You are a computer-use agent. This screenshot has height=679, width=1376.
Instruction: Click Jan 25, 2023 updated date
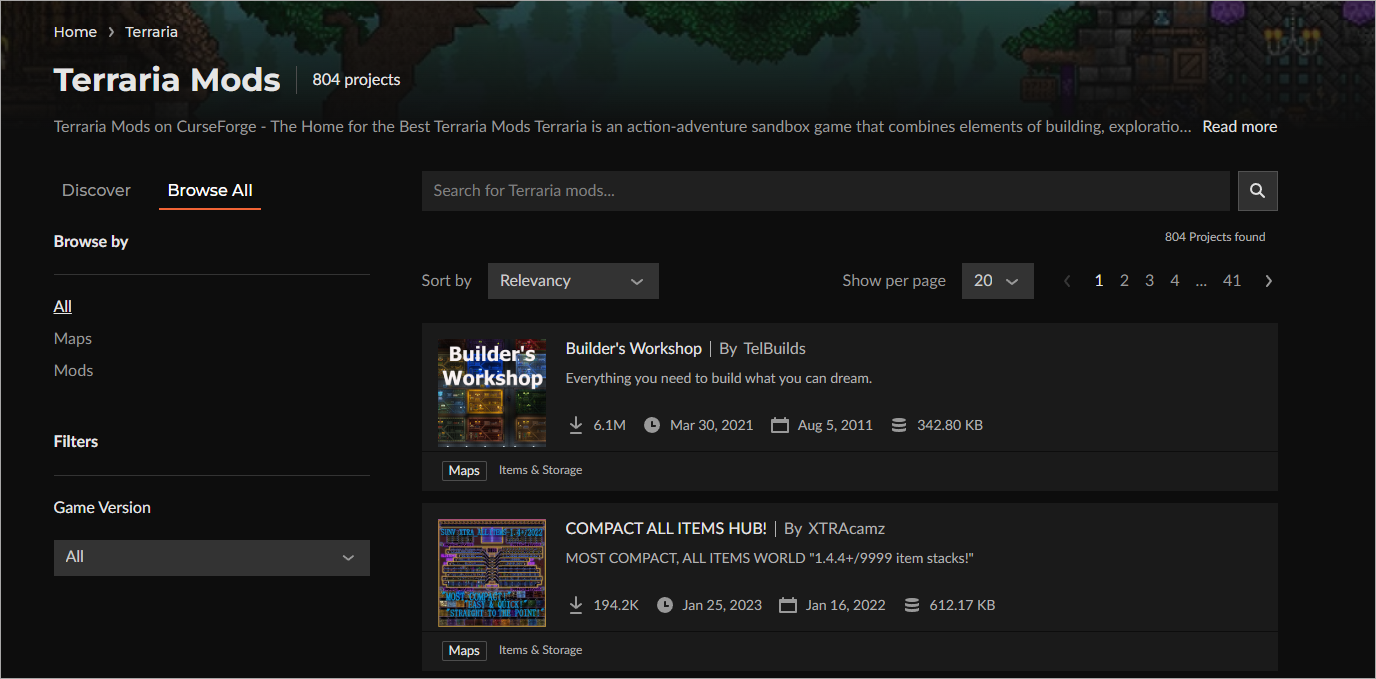(x=722, y=605)
